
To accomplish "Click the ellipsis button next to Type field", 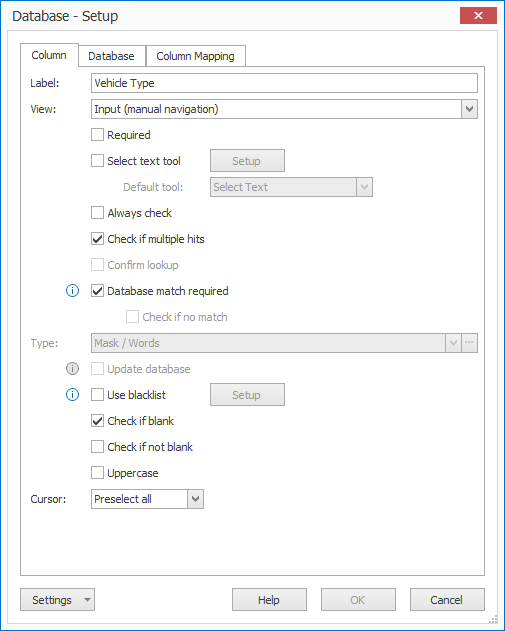I will [x=470, y=343].
